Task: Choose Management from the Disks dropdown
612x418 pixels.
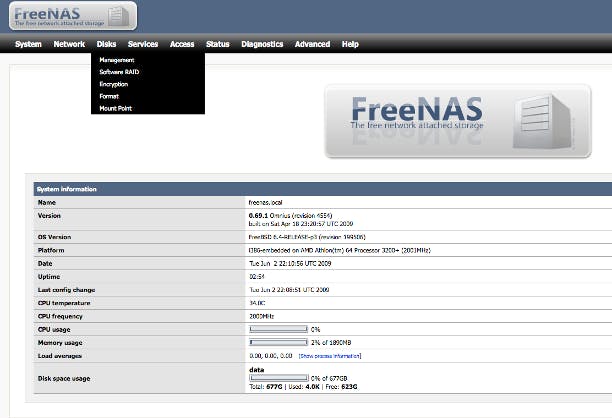Action: (117, 60)
